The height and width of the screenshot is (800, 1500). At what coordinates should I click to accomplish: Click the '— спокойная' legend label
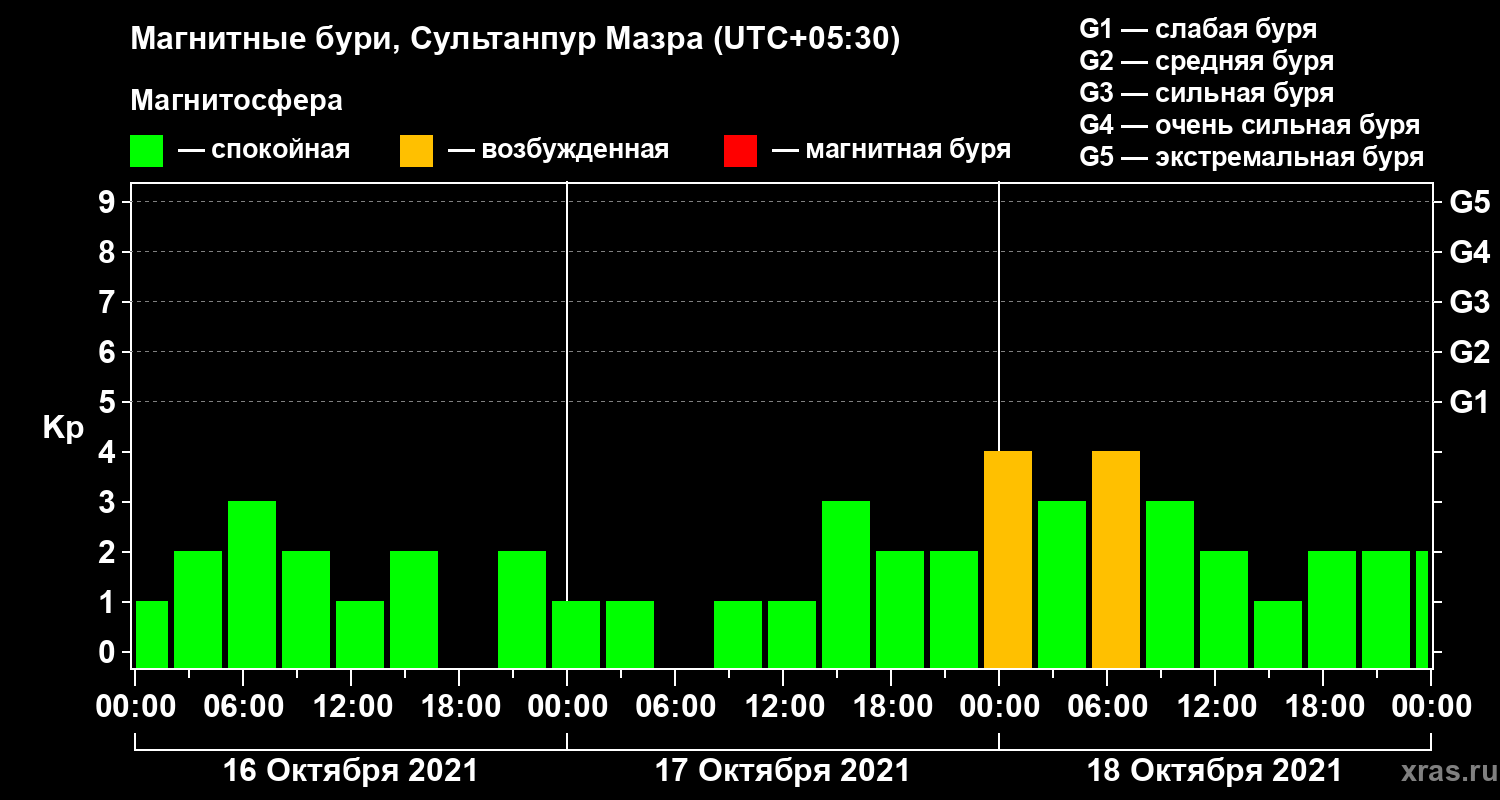coord(264,150)
